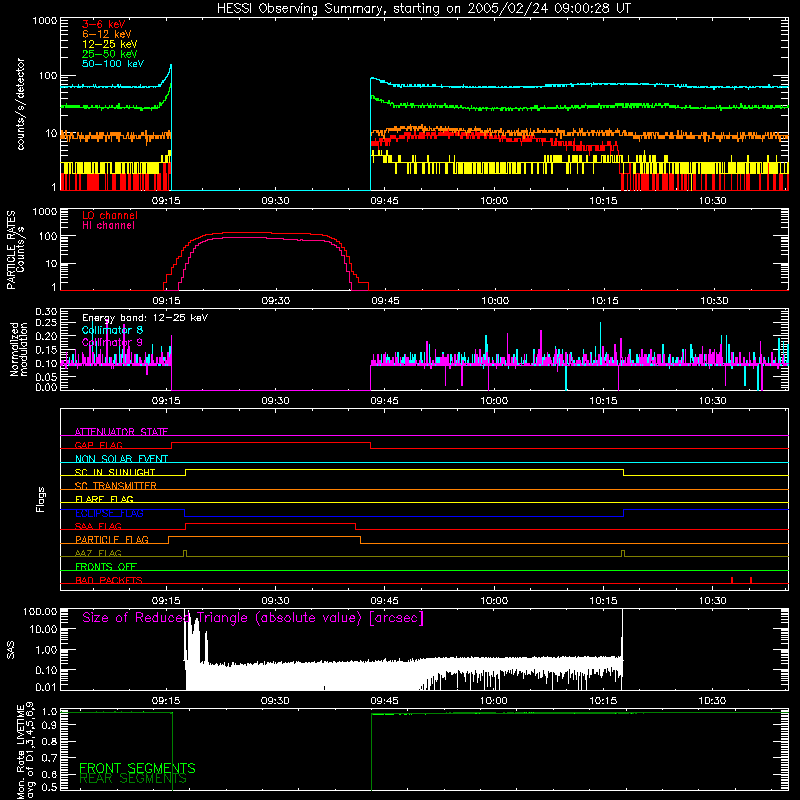Select the 'Collimator 8' legend label
Screen dimensions: 800x800
113,330
